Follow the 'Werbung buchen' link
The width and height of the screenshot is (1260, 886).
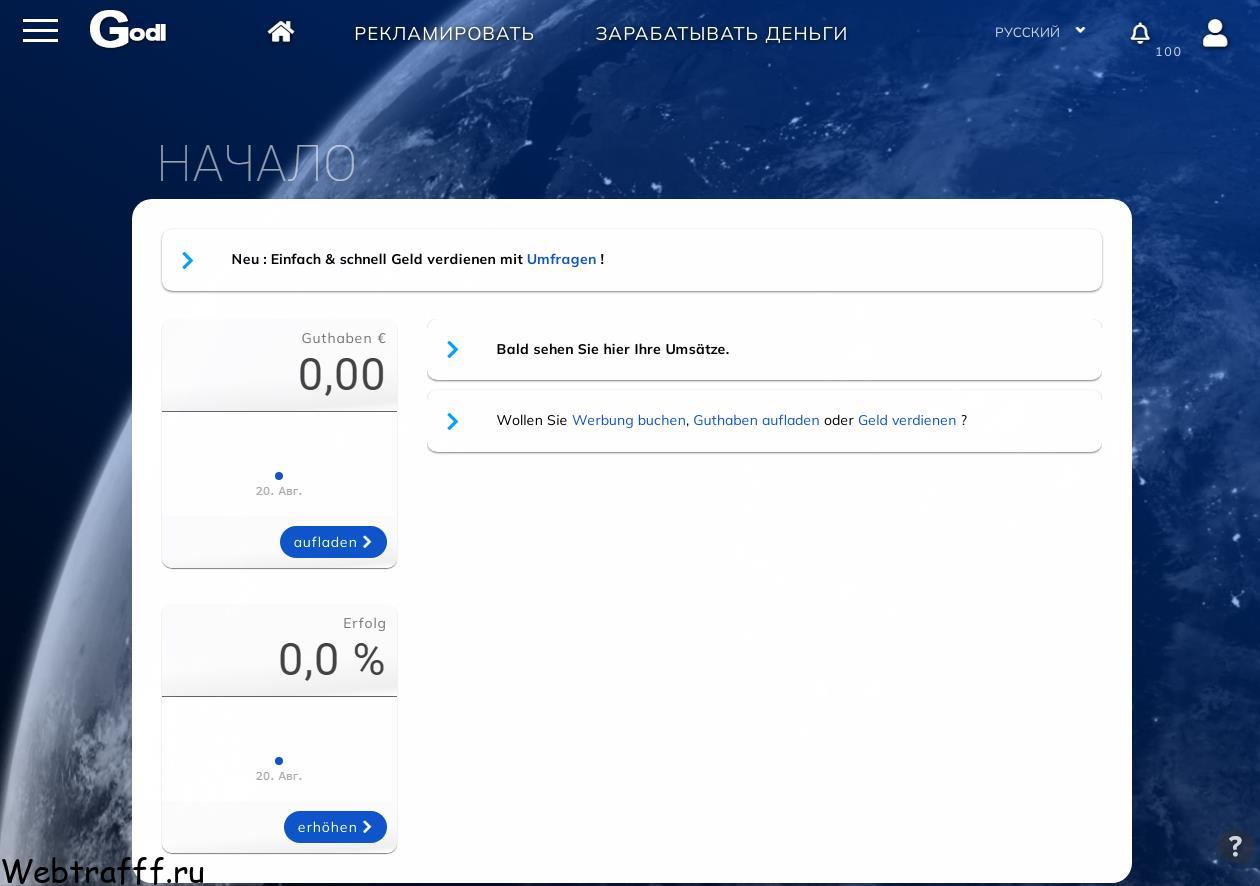pyautogui.click(x=629, y=420)
